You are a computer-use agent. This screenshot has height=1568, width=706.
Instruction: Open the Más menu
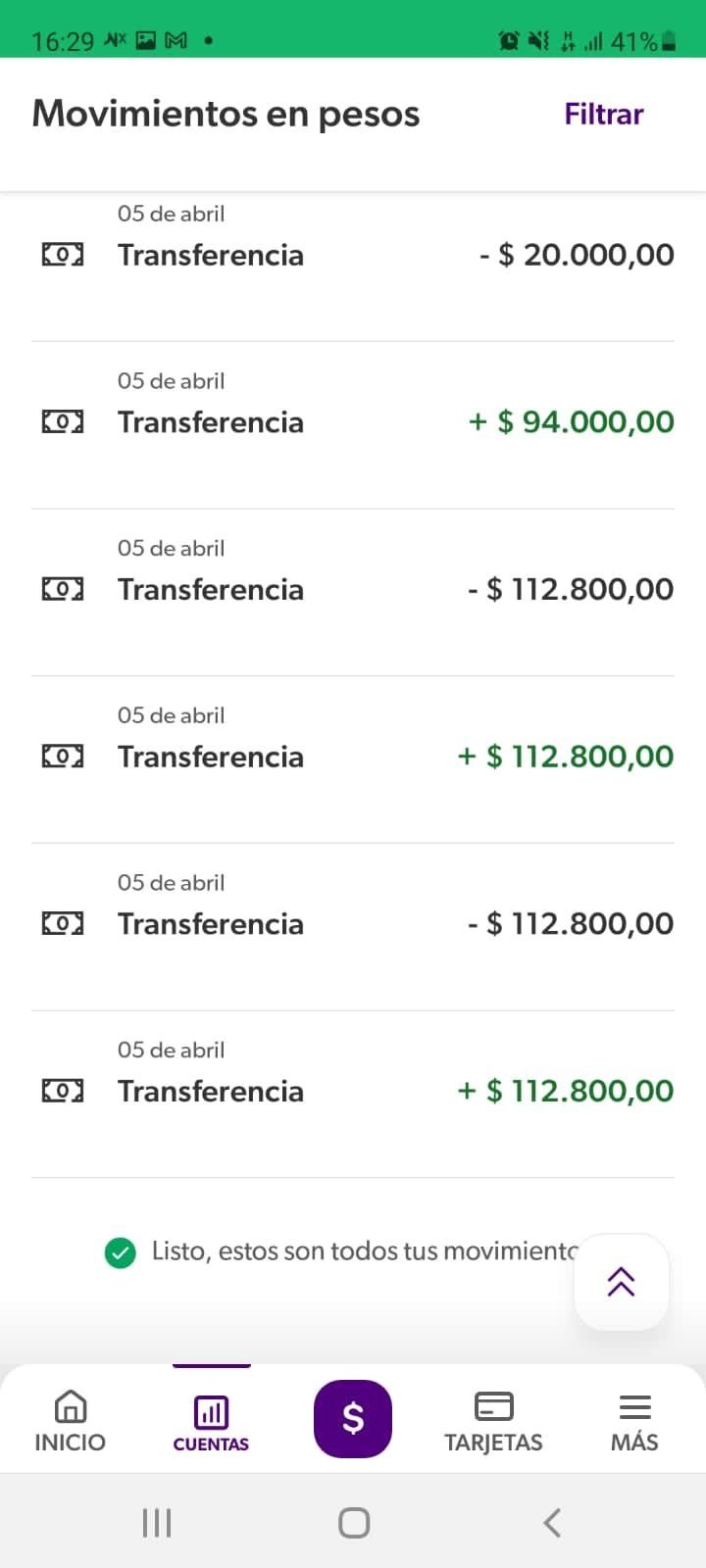pyautogui.click(x=634, y=1420)
